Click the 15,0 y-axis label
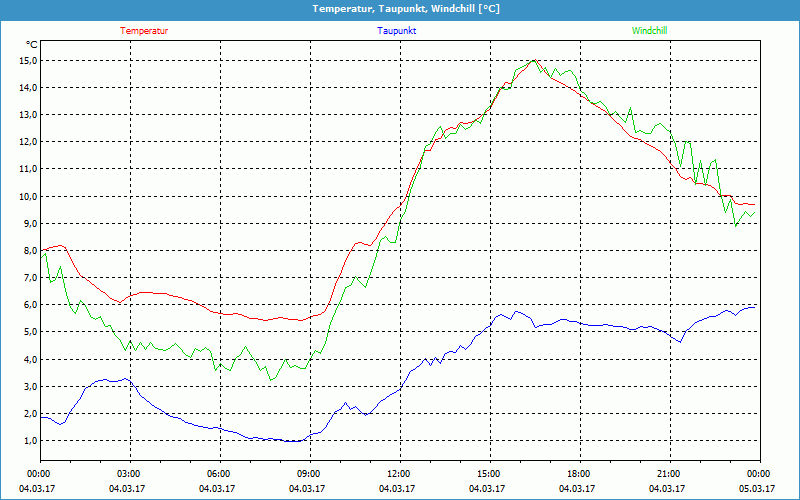Image resolution: width=800 pixels, height=500 pixels. point(28,61)
